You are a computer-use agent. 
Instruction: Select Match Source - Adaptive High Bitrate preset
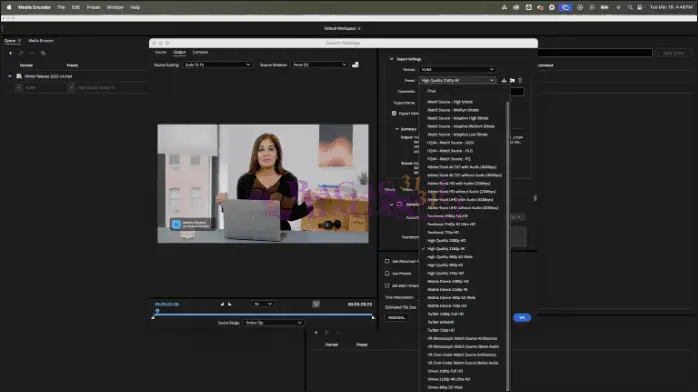pos(458,118)
